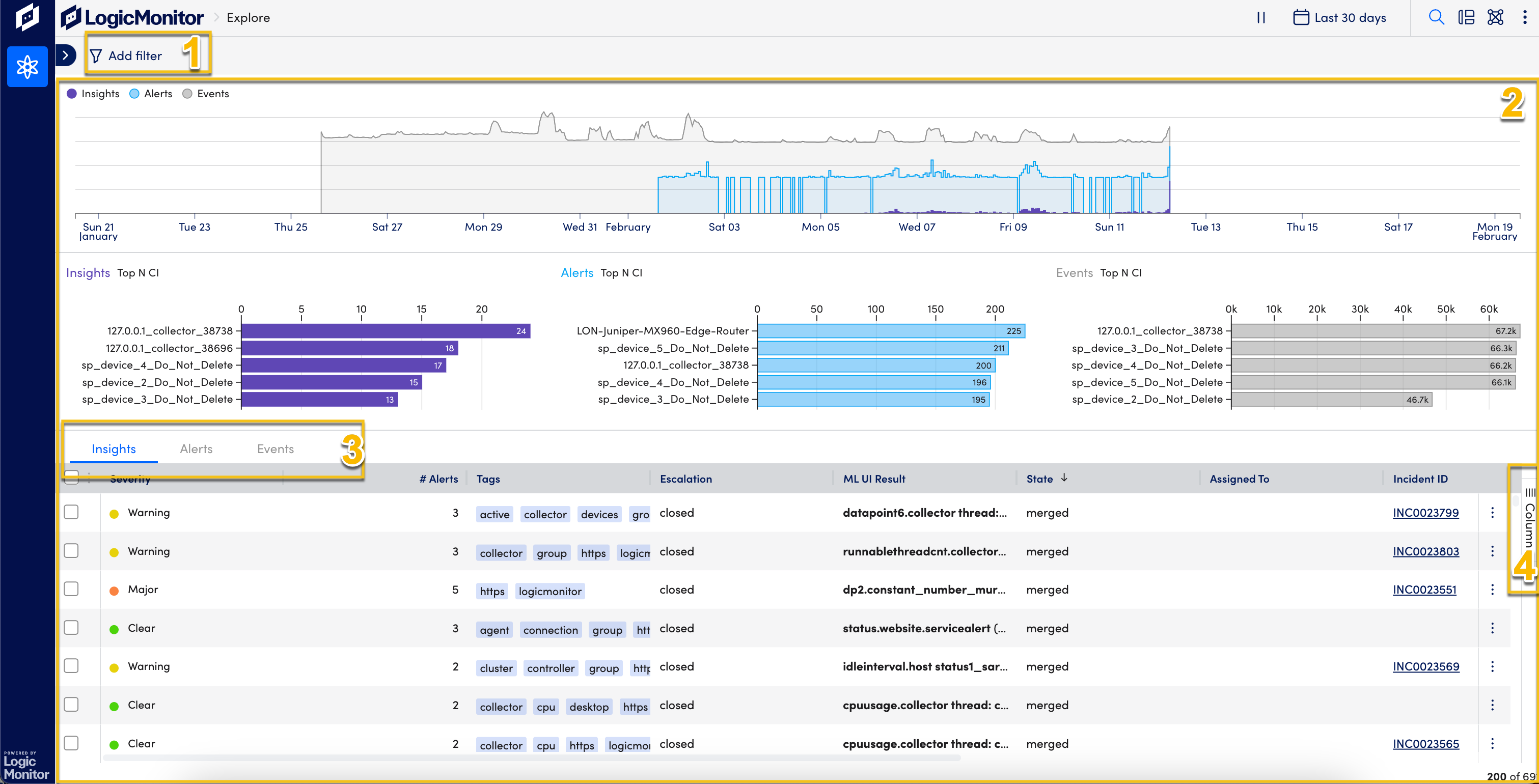Image resolution: width=1539 pixels, height=784 pixels.
Task: Open row actions kebab for INC0023799
Action: (1492, 512)
